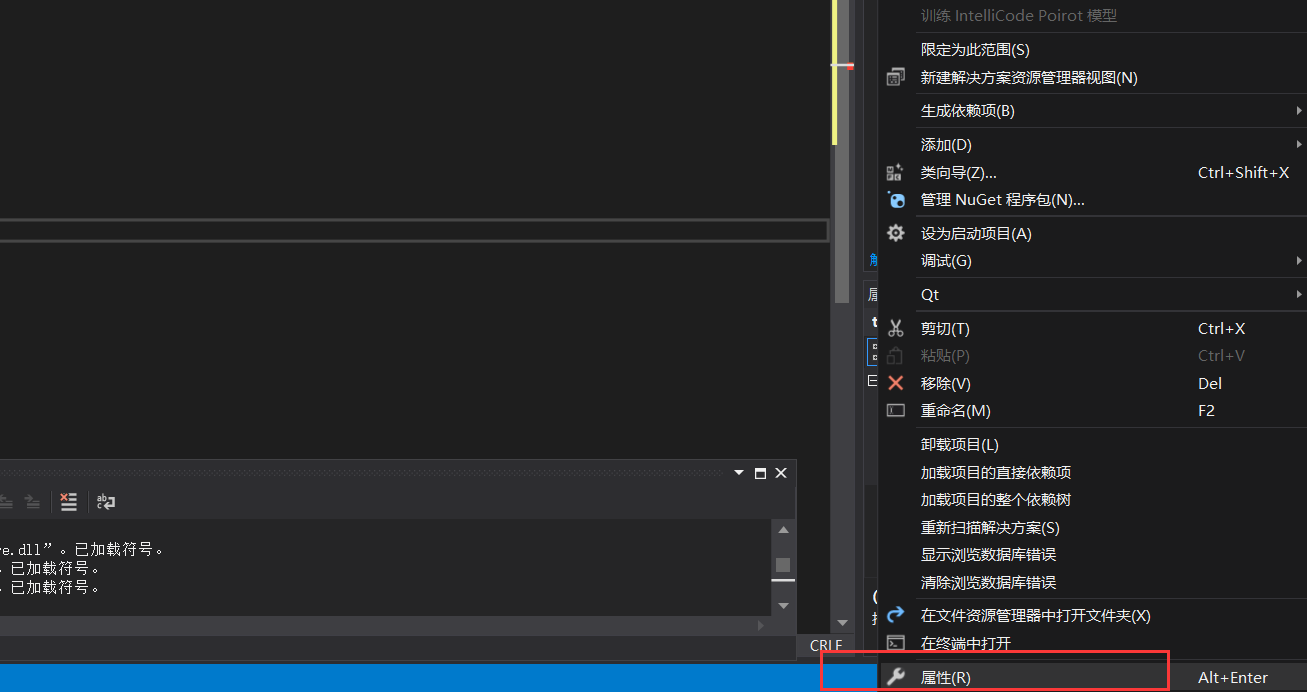
Task: Select 重新扫描解决方案(S) menu entry
Action: point(989,527)
